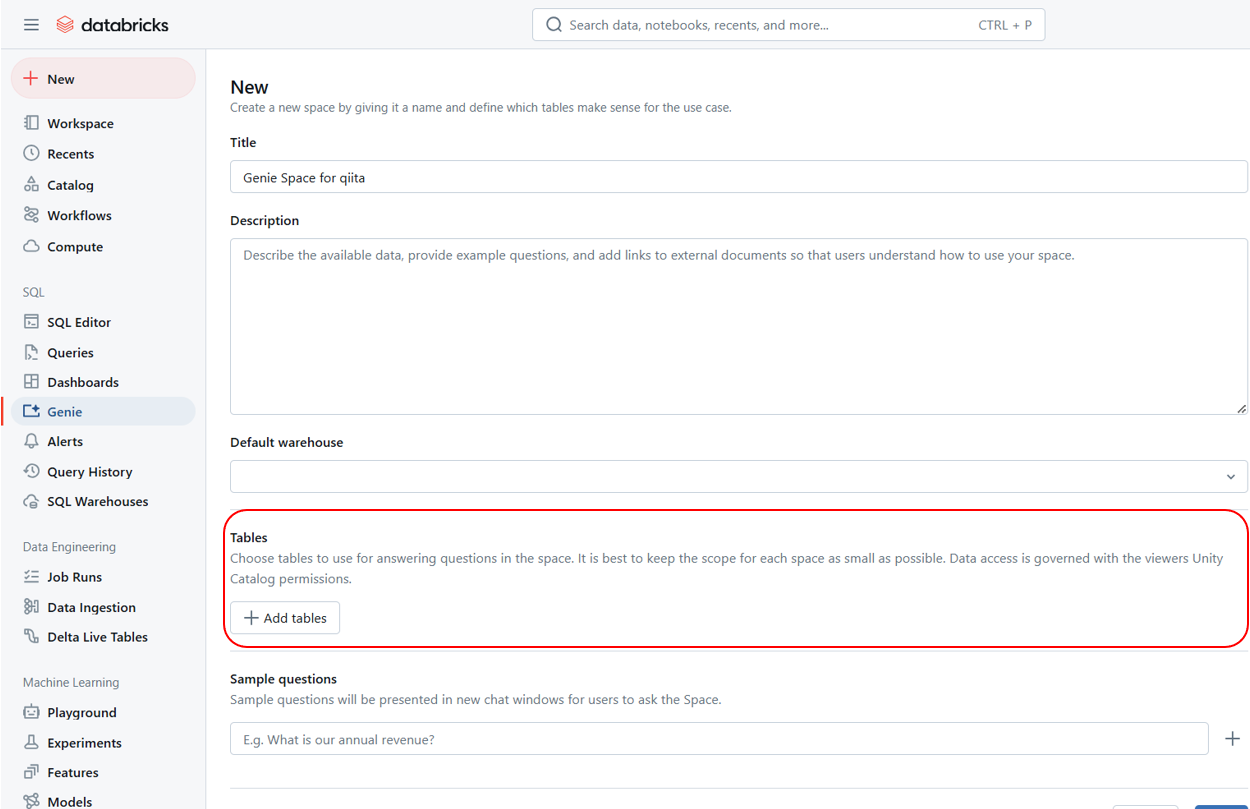Click the plus icon beside sample question field
Screen dimensions: 1250x809
click(1232, 739)
